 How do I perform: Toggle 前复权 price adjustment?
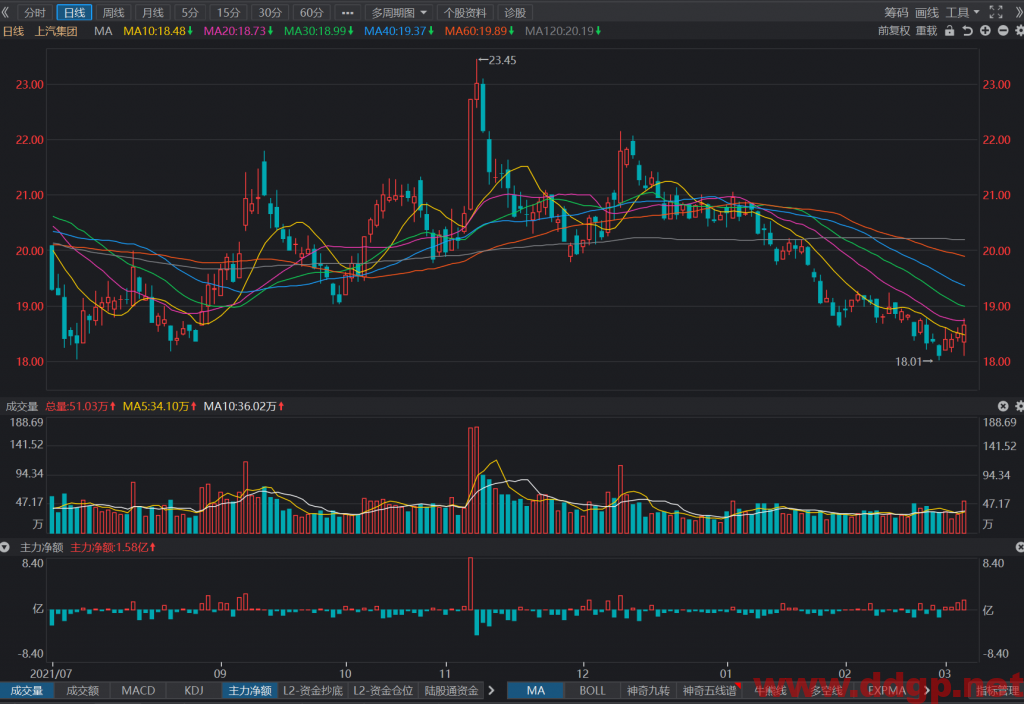(x=893, y=31)
